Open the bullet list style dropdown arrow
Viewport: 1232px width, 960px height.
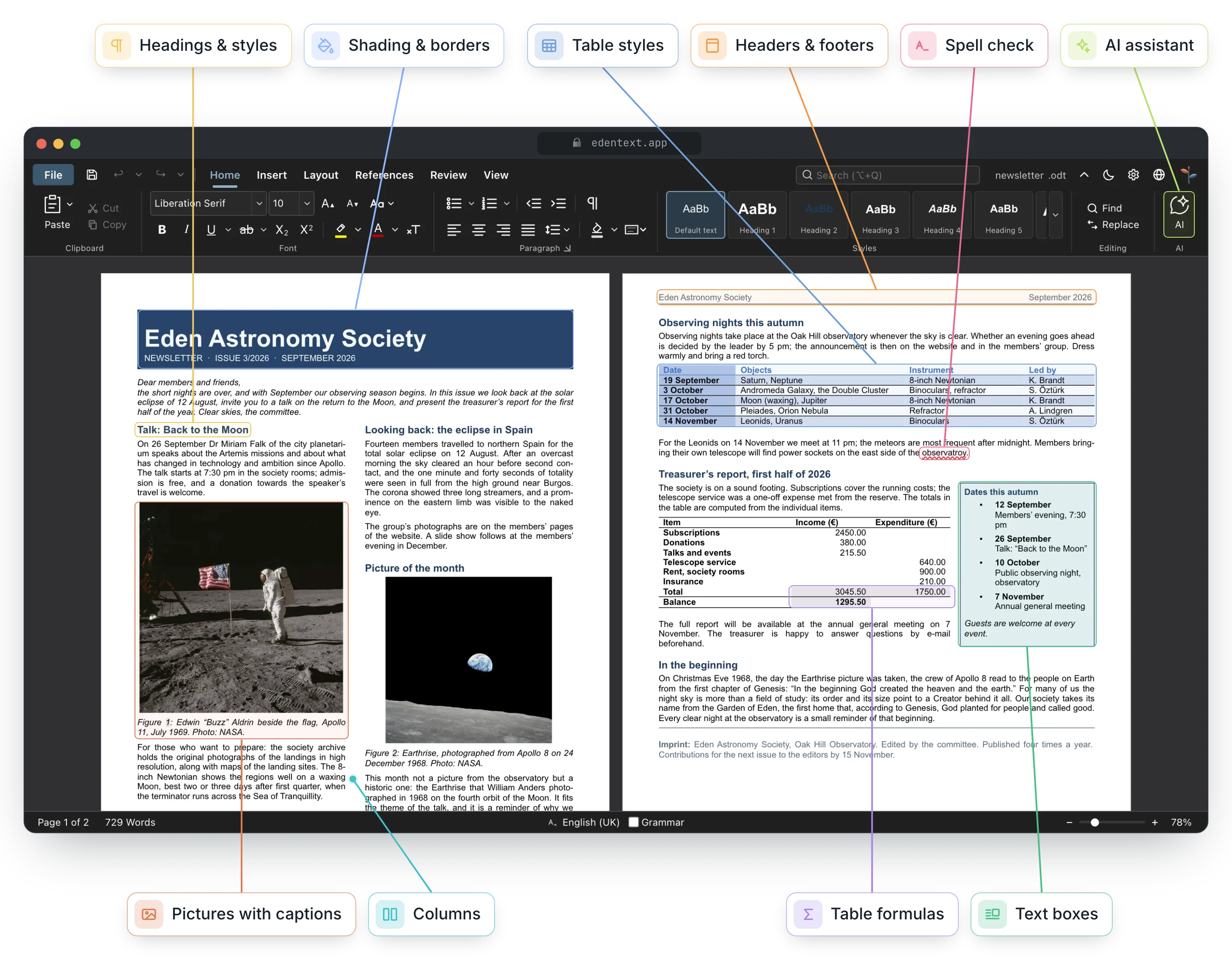471,203
